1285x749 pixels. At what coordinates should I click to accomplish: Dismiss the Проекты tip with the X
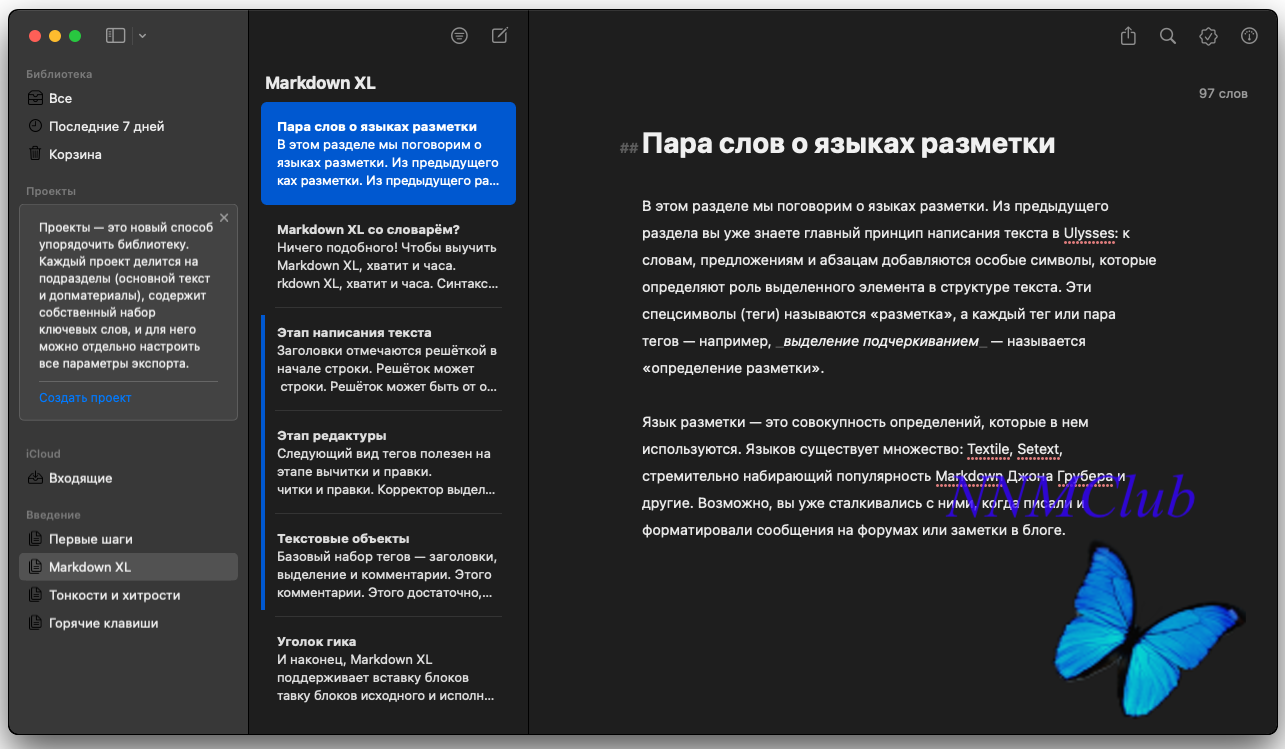(x=224, y=217)
